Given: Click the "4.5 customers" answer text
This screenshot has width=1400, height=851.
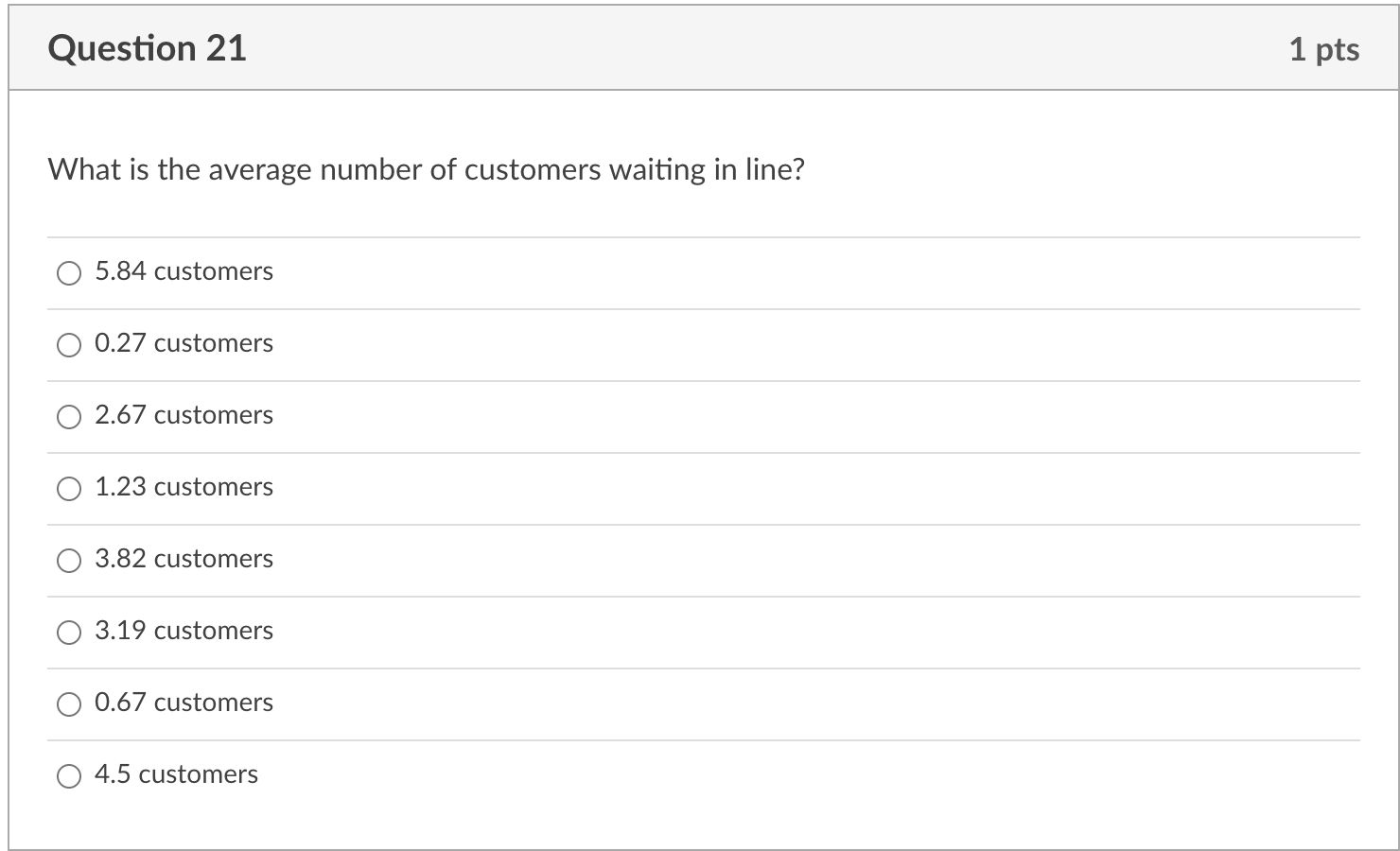Looking at the screenshot, I should tap(176, 774).
